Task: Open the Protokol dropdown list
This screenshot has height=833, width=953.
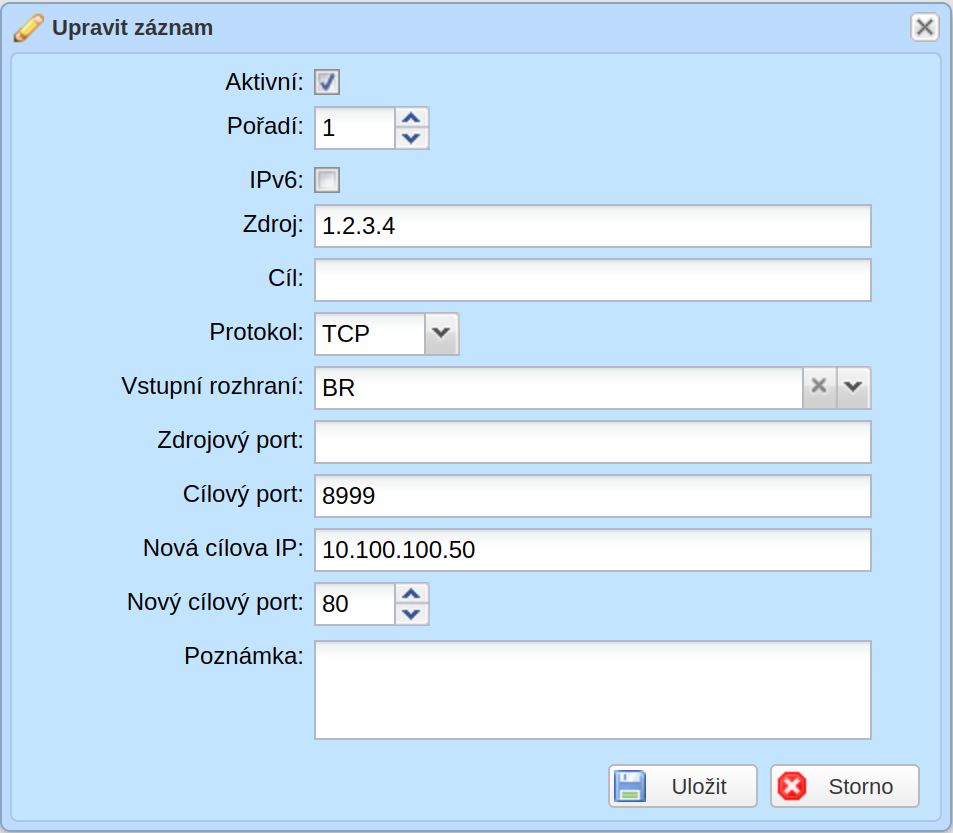Action: [x=441, y=334]
